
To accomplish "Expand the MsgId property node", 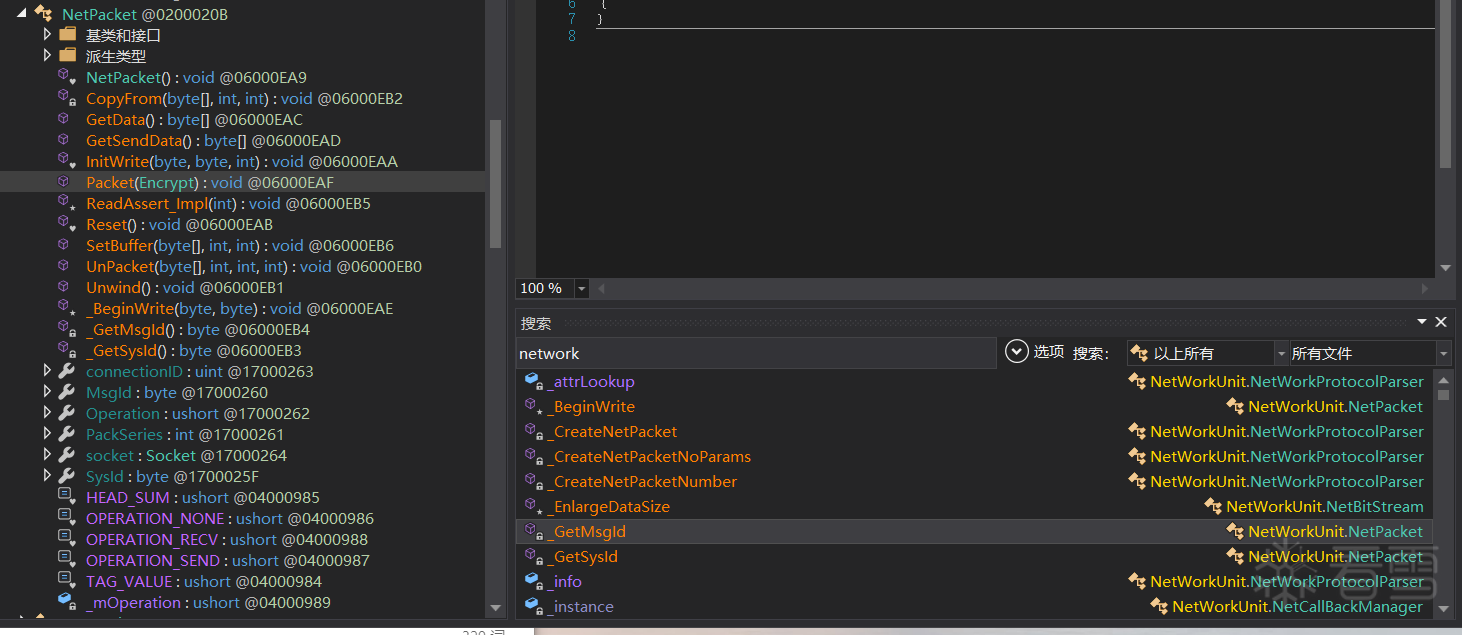I will pos(47,392).
